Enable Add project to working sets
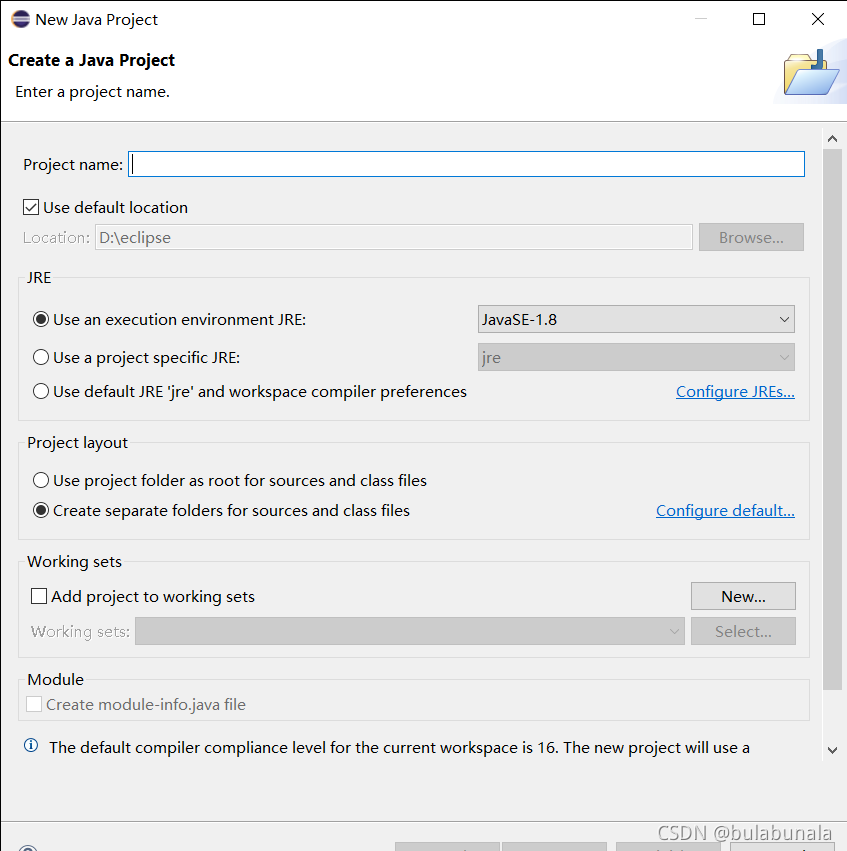This screenshot has width=847, height=851. point(39,596)
